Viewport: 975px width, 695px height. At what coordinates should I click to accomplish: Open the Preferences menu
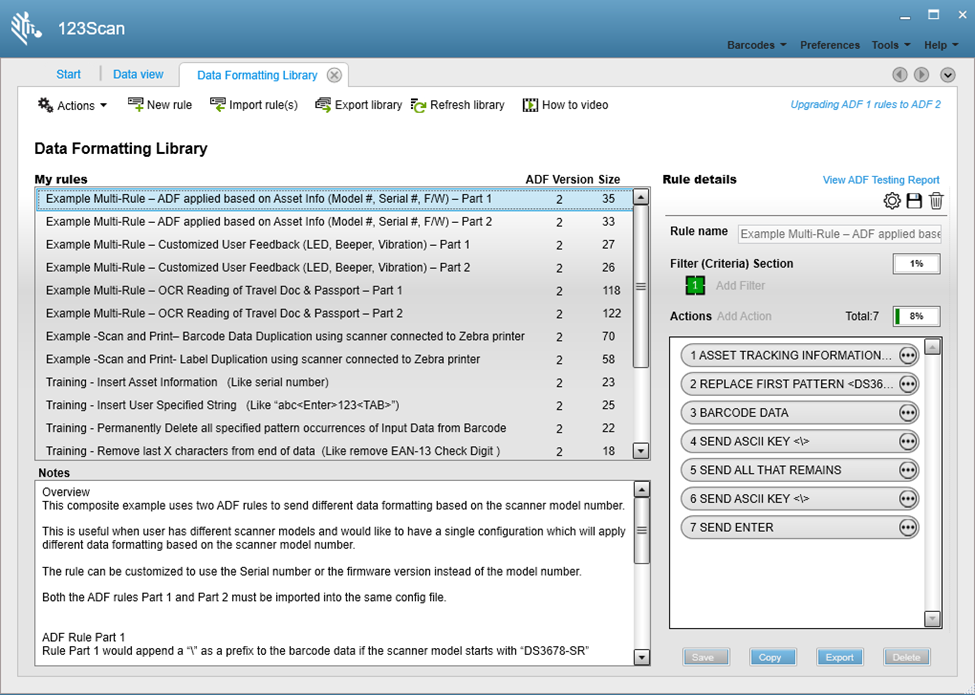(829, 45)
